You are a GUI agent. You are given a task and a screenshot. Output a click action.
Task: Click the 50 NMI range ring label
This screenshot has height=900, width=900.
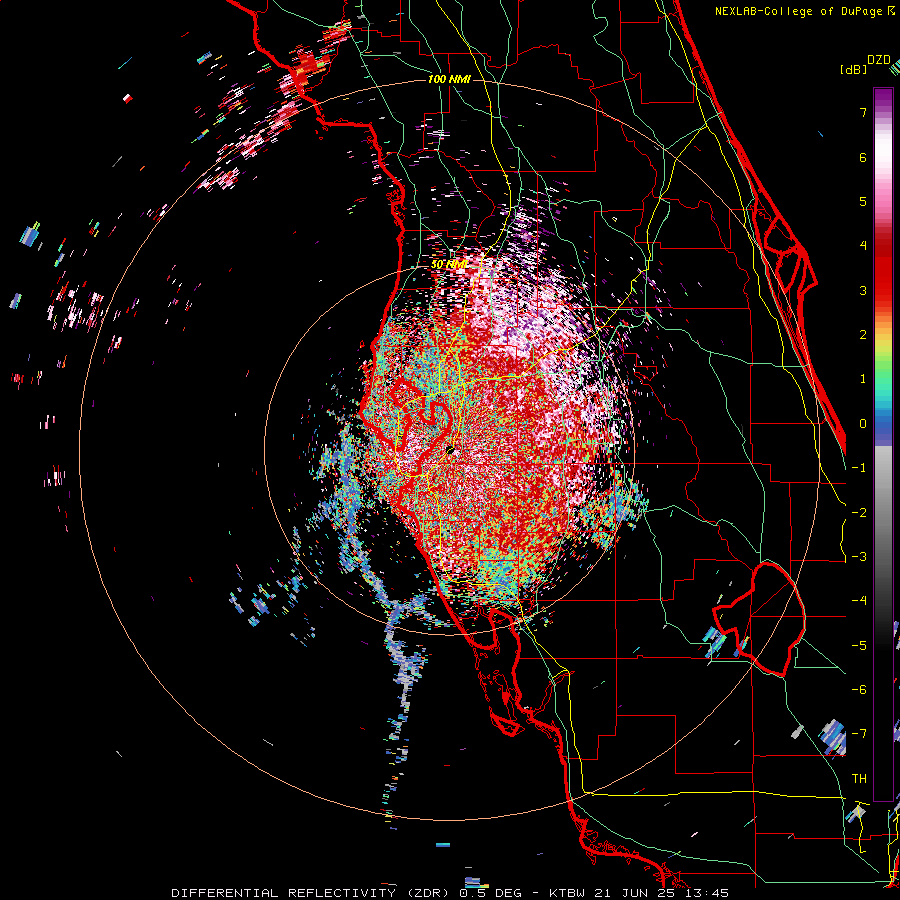pyautogui.click(x=449, y=265)
